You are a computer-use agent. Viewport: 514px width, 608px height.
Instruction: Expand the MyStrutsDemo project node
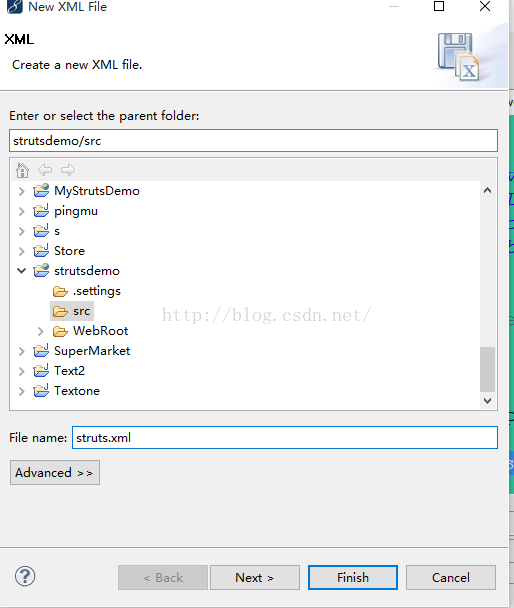click(22, 191)
